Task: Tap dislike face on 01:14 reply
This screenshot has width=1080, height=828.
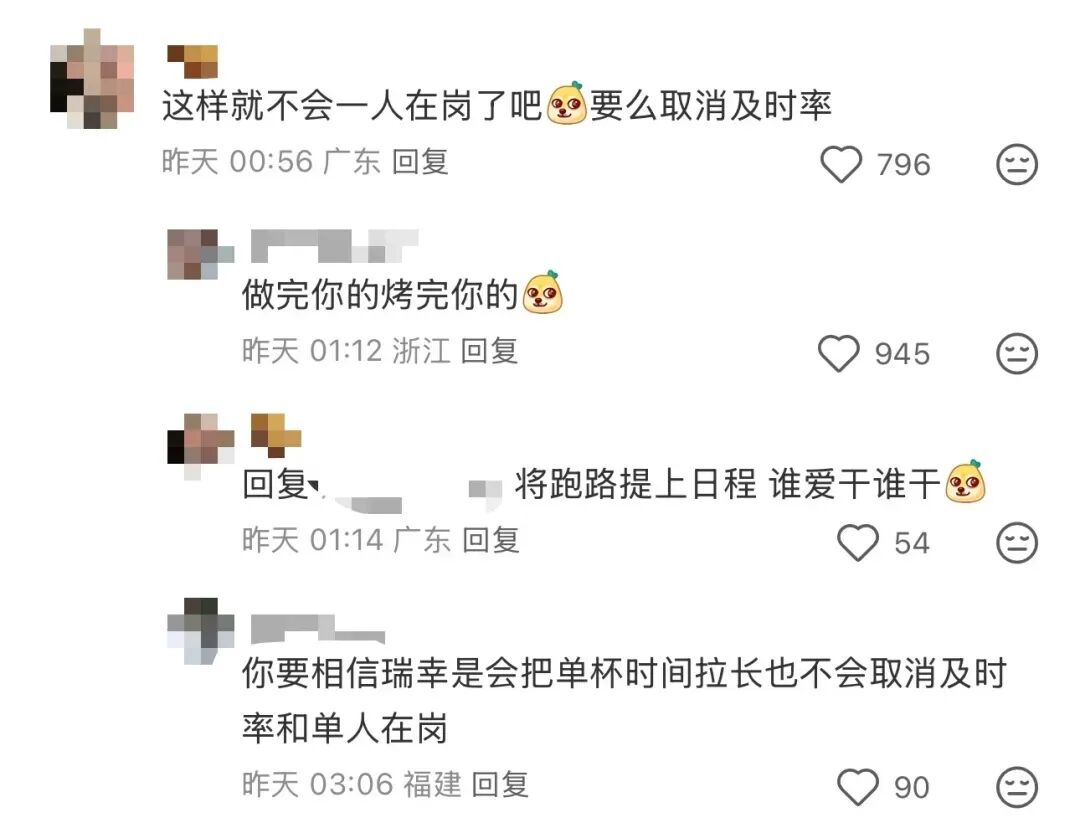Action: pos(1017,542)
